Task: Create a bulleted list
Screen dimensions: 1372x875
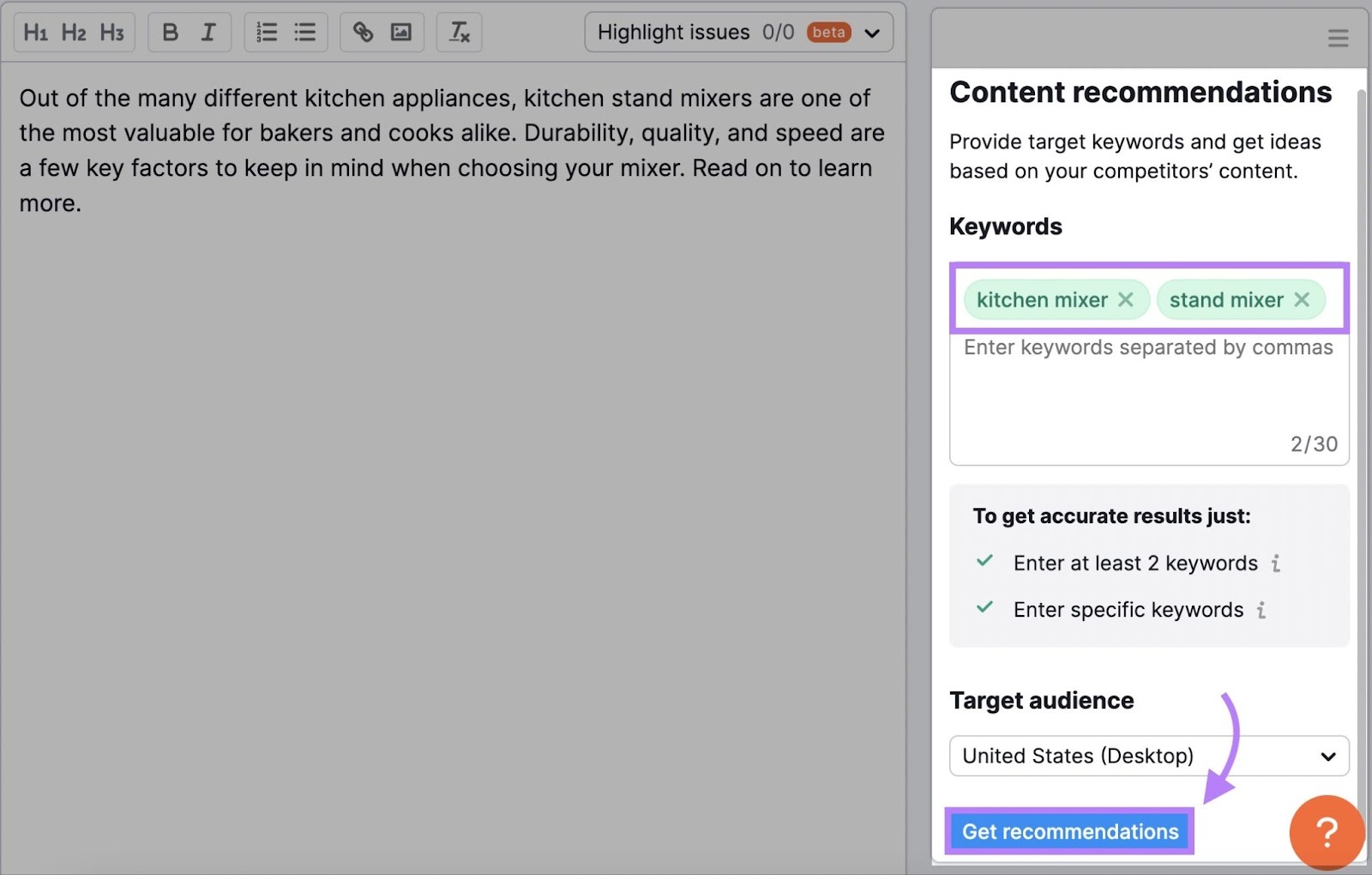Action: coord(304,32)
